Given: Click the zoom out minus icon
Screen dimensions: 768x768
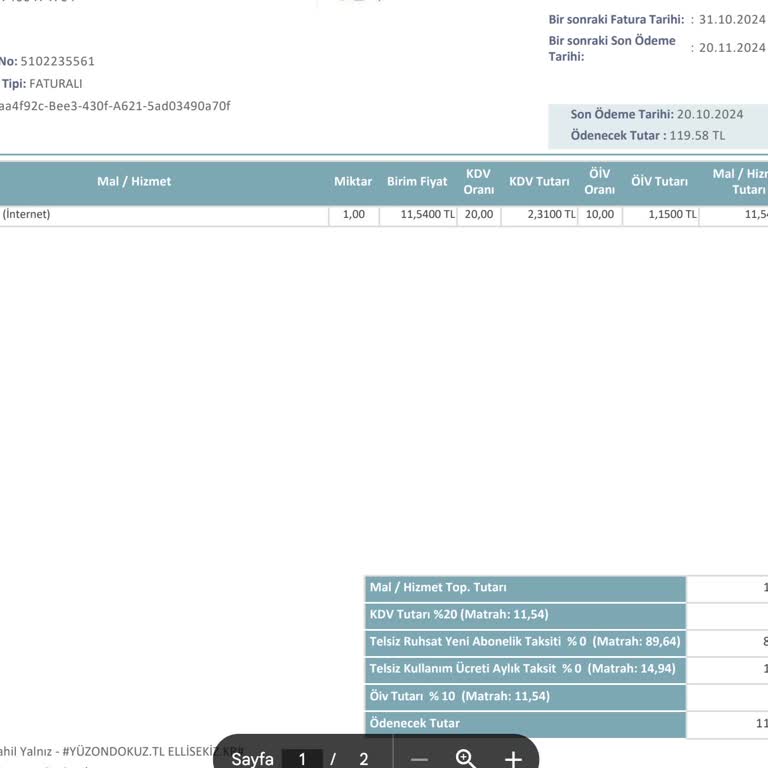Looking at the screenshot, I should pos(419,759).
